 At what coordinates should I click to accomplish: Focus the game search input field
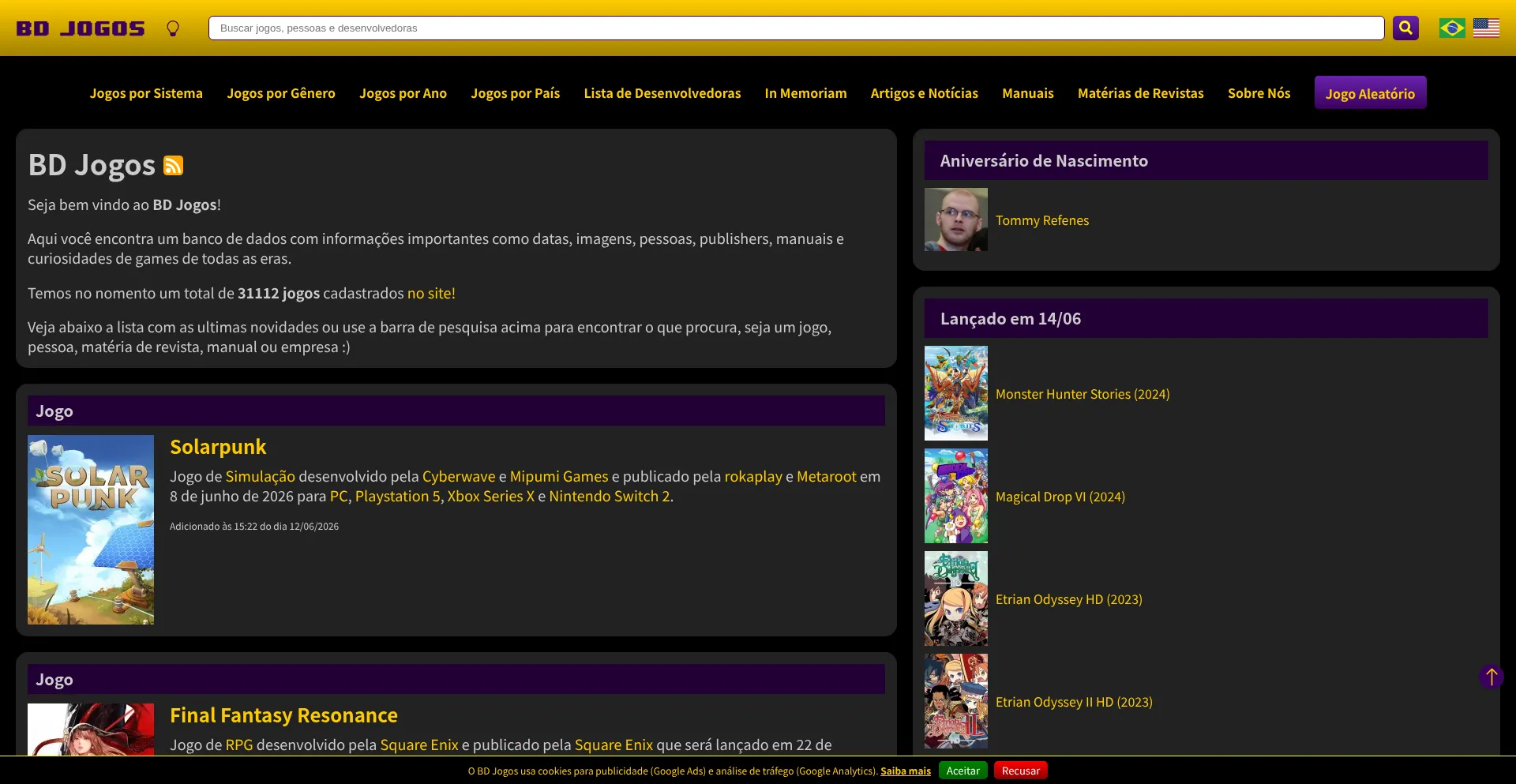(x=796, y=28)
